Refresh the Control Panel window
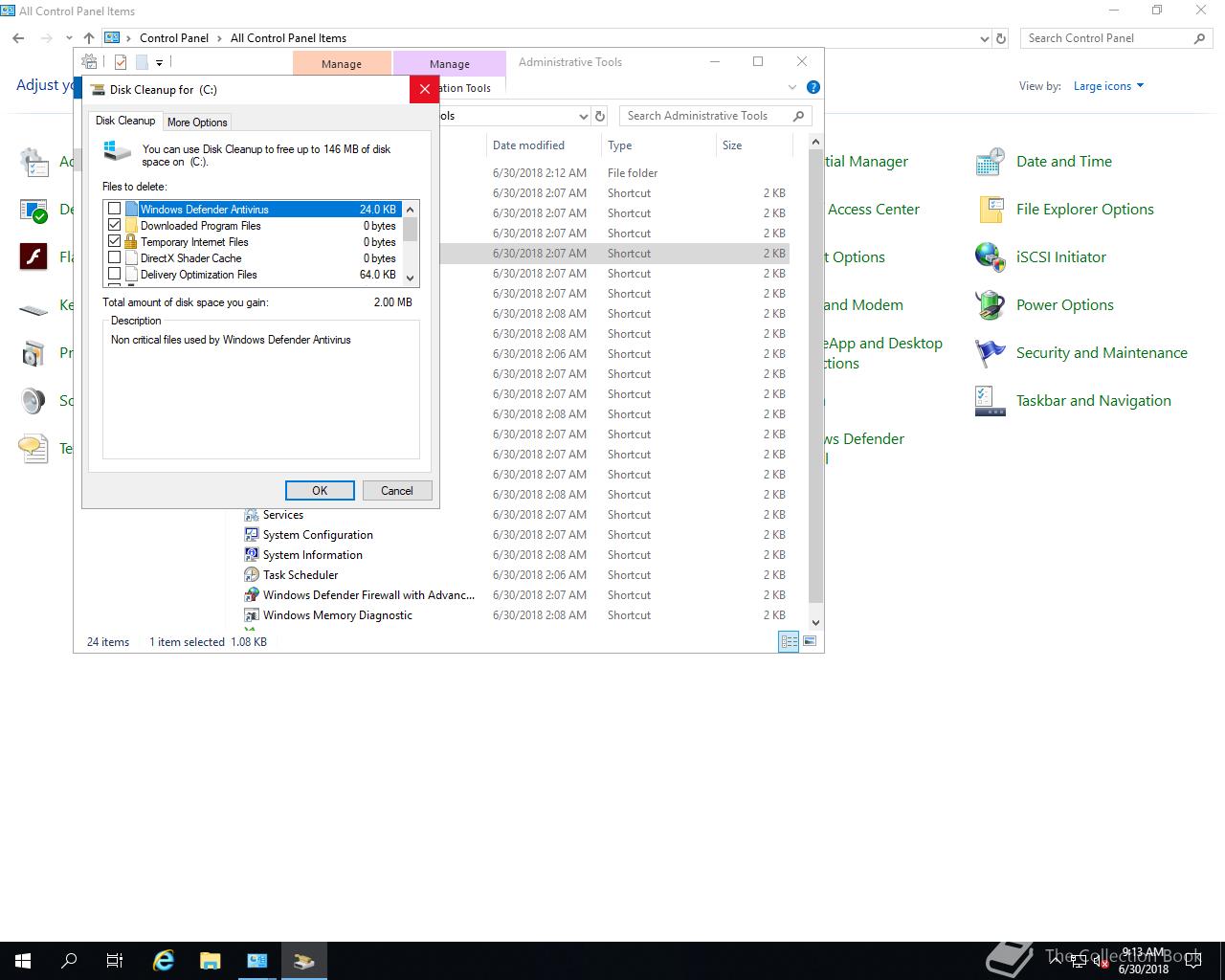Viewport: 1225px width, 980px height. click(1001, 38)
